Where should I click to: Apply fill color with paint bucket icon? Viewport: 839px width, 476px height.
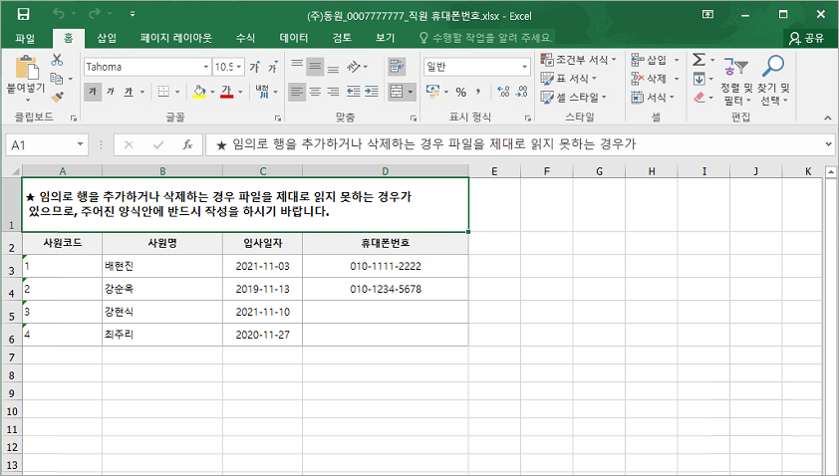pyautogui.click(x=199, y=92)
